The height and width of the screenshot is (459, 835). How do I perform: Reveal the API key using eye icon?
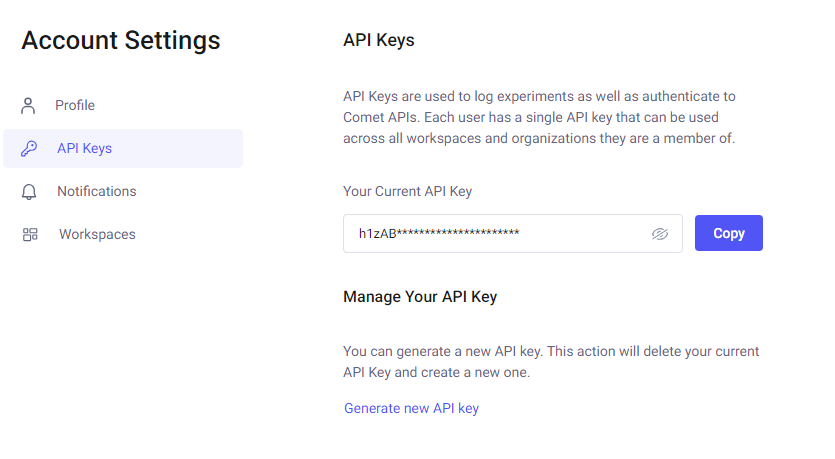[x=660, y=234]
